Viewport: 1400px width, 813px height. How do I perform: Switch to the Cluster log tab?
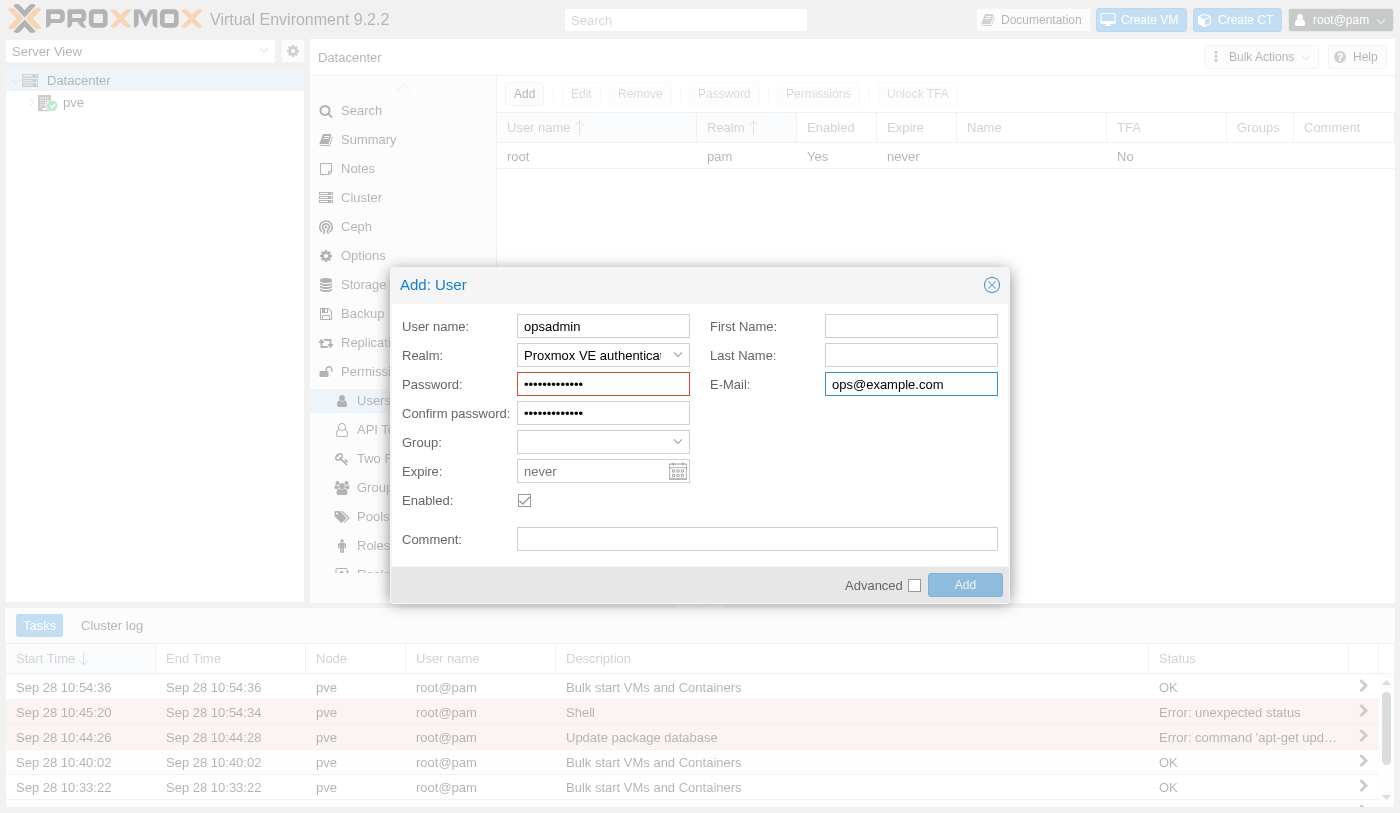pos(112,626)
